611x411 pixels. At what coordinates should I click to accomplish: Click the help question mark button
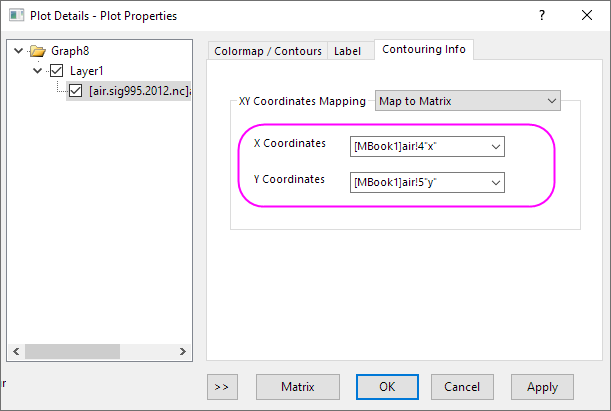pos(541,15)
